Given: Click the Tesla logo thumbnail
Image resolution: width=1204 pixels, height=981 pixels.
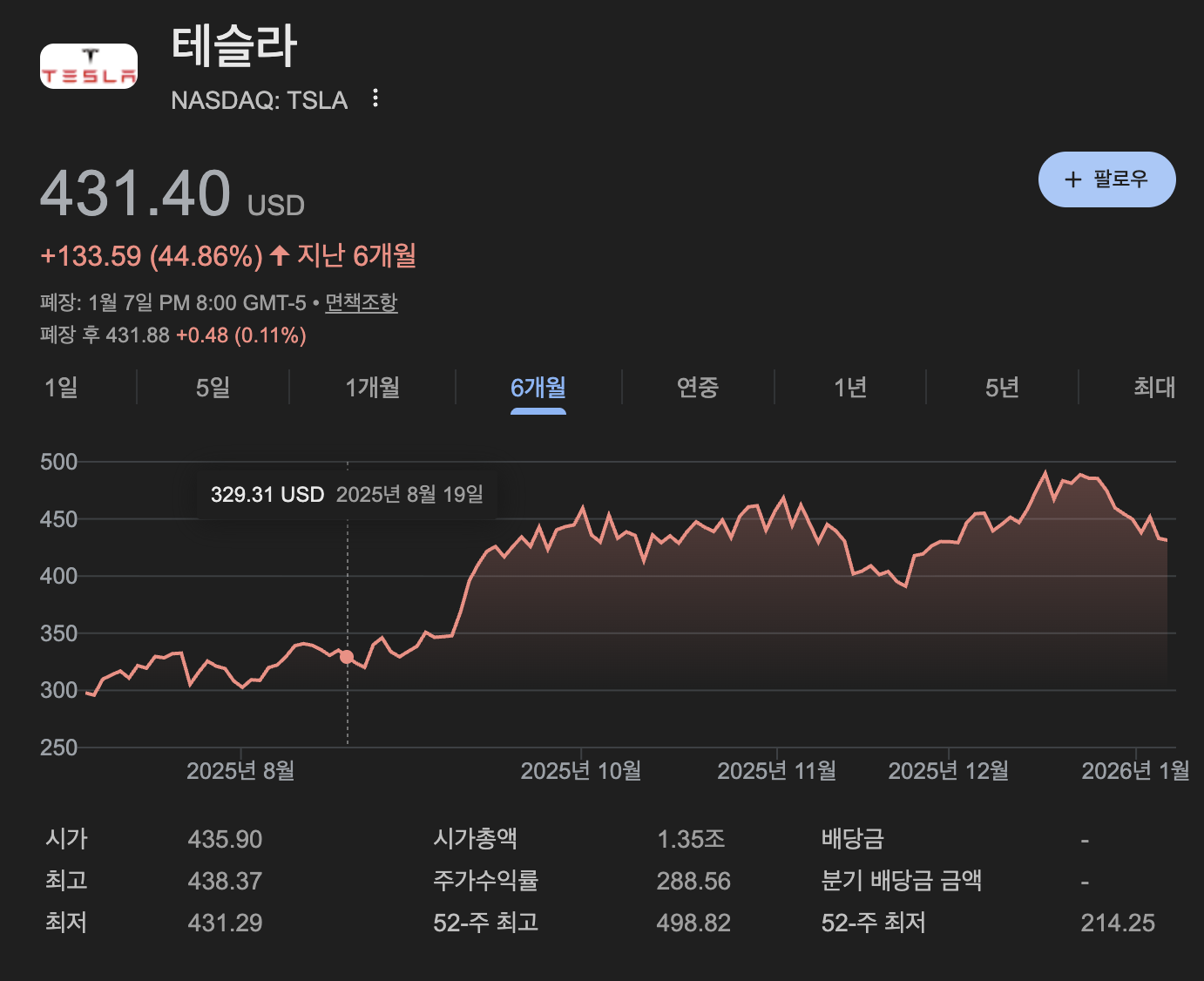Looking at the screenshot, I should pyautogui.click(x=89, y=66).
